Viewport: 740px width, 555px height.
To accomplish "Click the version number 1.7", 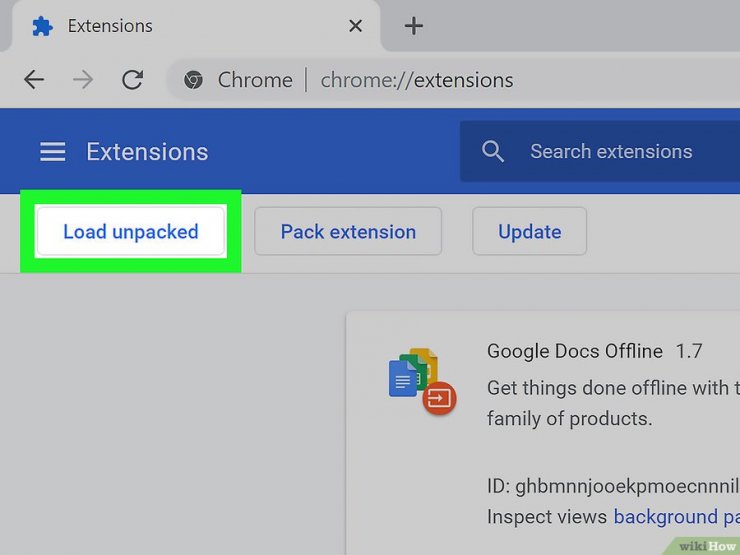I will pos(689,351).
